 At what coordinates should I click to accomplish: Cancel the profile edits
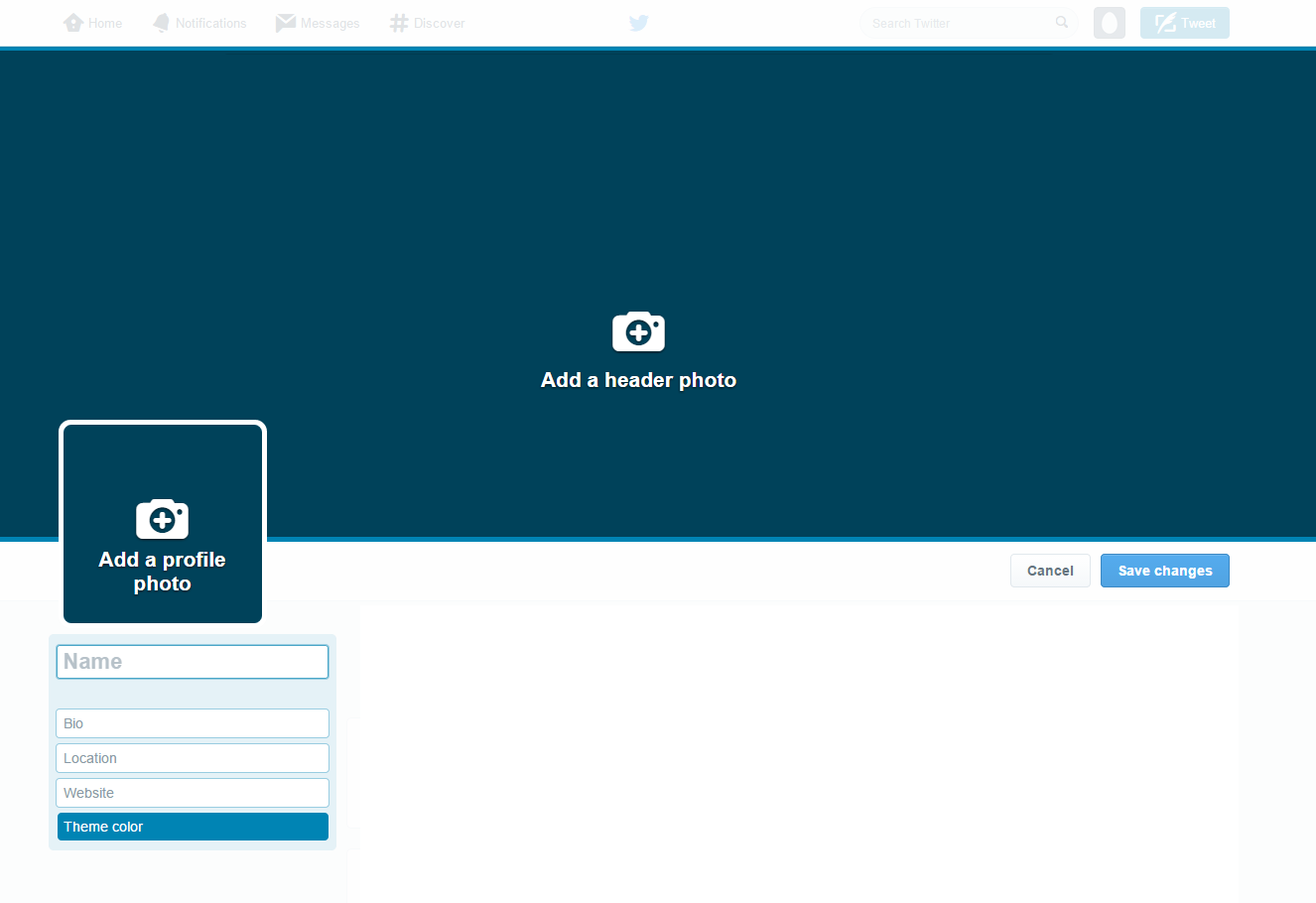(x=1050, y=571)
